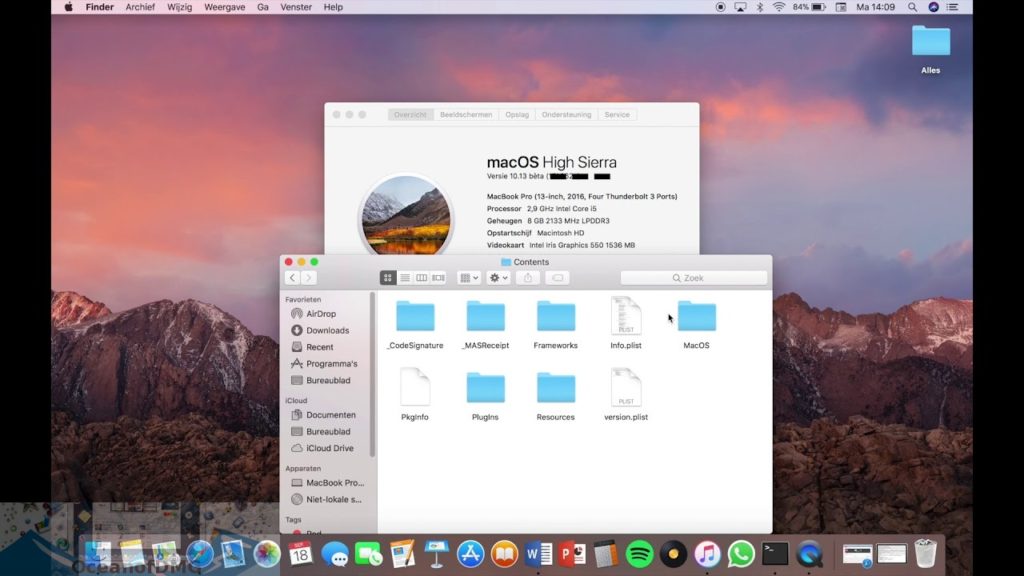Open the arrange-by grouping dropdown
This screenshot has height=576, width=1024.
[x=469, y=278]
